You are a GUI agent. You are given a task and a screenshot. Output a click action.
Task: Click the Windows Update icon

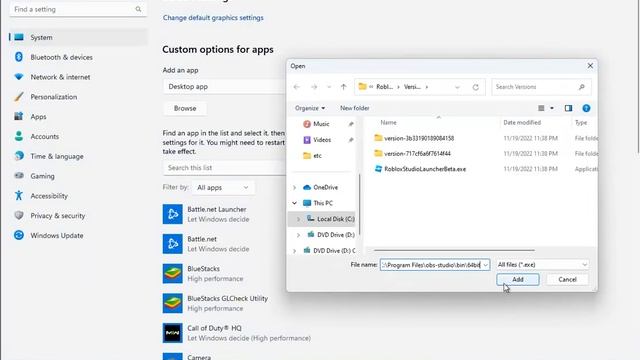[x=19, y=235]
